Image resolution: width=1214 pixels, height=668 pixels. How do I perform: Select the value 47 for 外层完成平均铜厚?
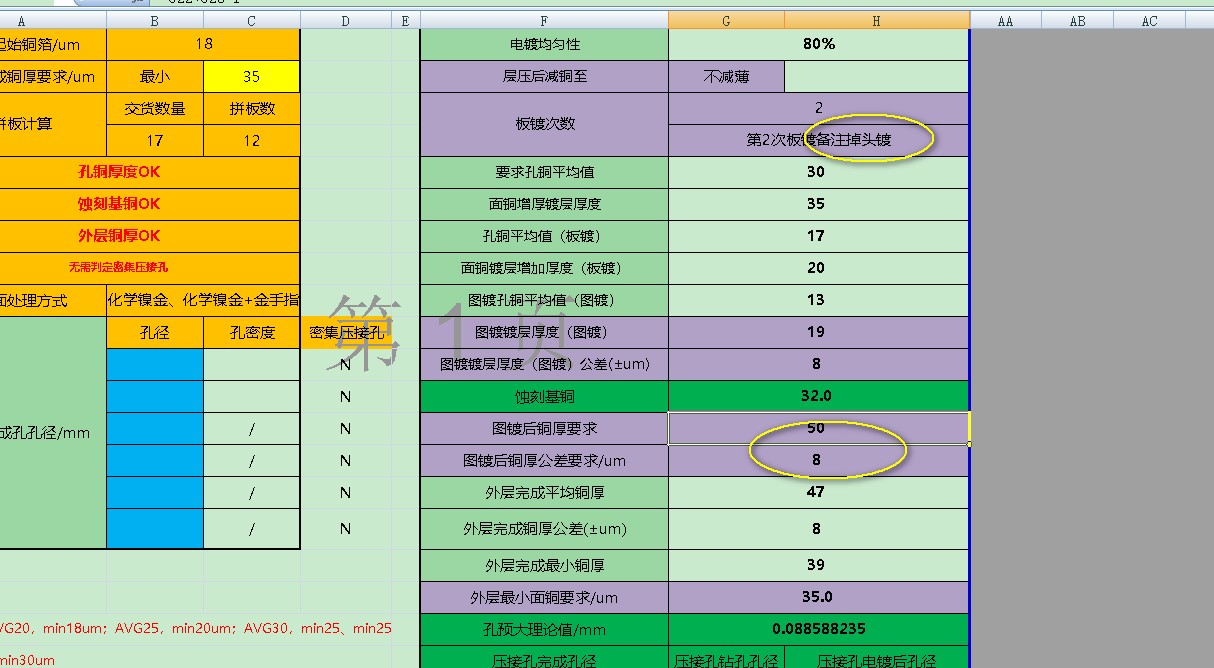point(819,492)
